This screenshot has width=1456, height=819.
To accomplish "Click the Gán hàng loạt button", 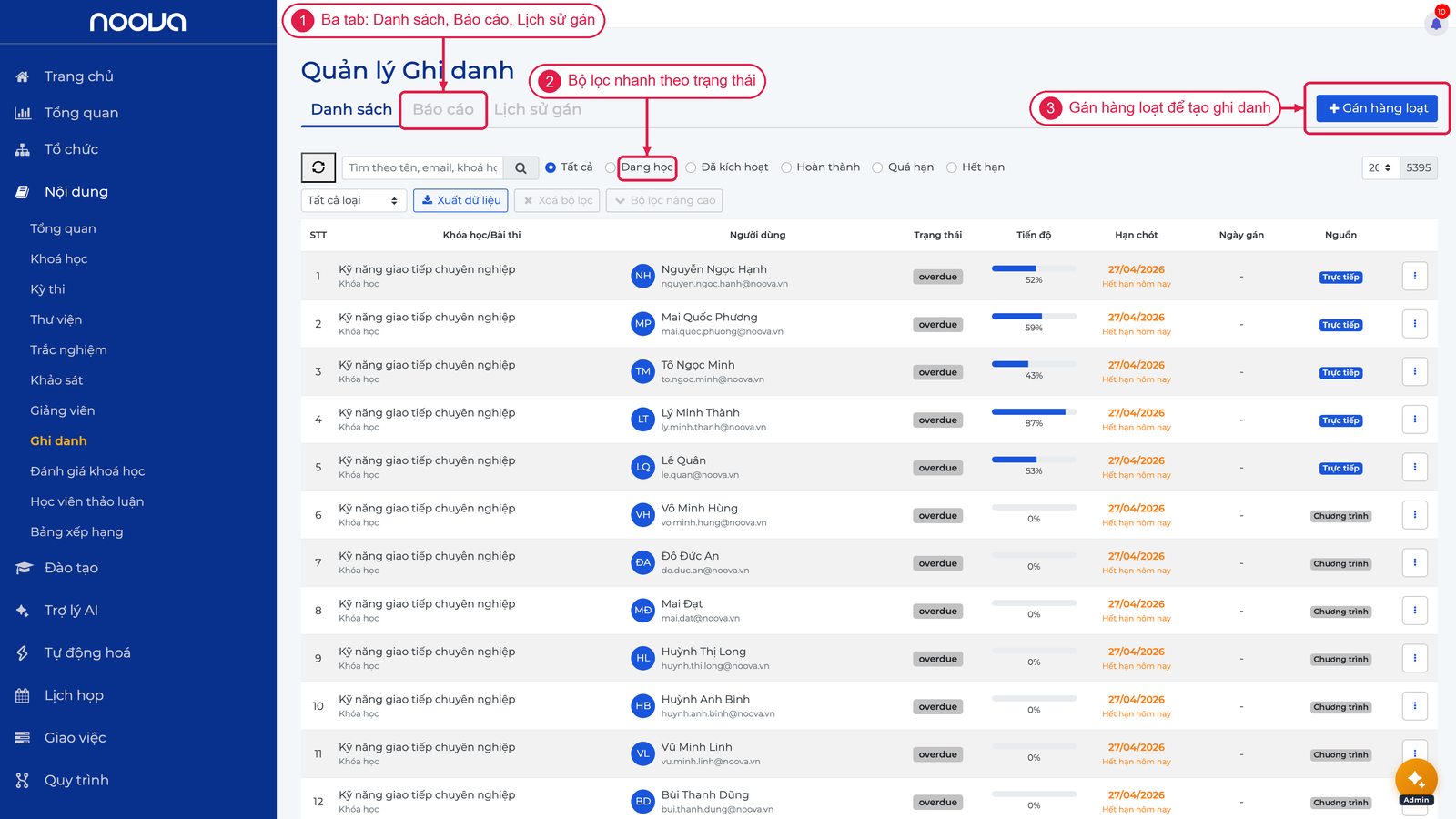I will 1377,108.
